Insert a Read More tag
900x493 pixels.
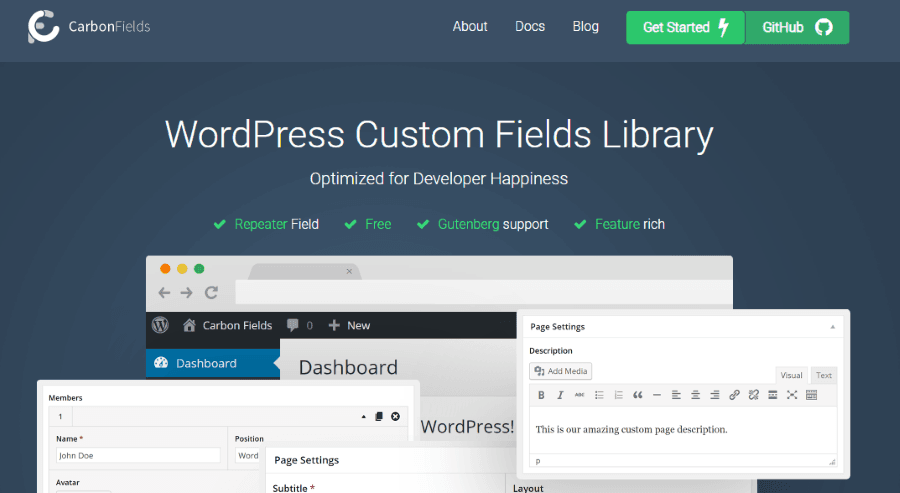click(773, 395)
